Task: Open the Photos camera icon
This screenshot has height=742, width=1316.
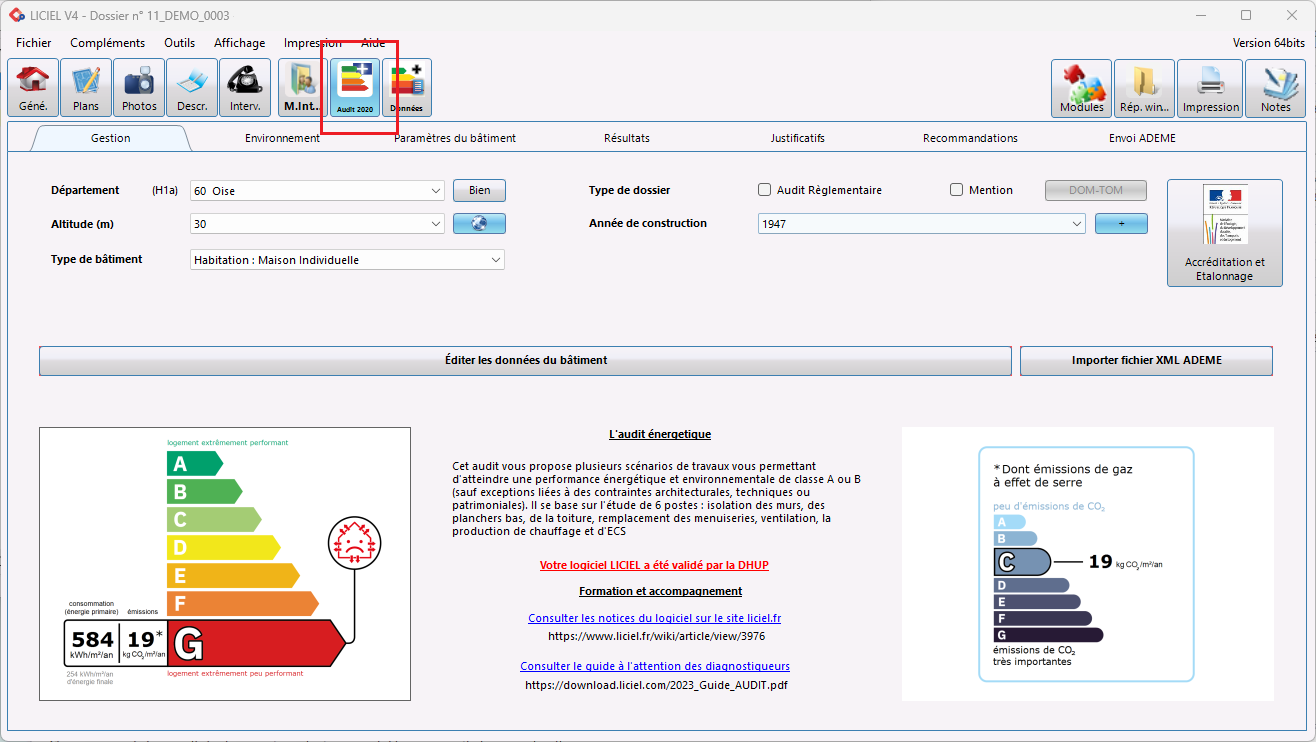Action: click(139, 88)
